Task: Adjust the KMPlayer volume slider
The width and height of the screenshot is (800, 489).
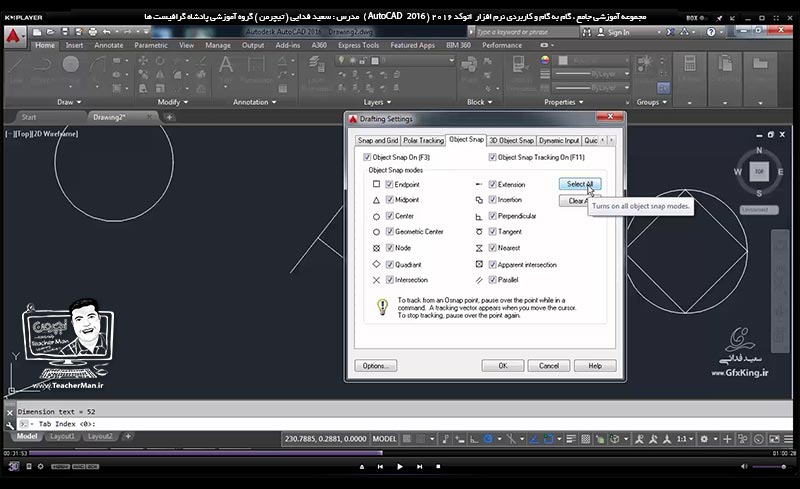Action: (769, 467)
